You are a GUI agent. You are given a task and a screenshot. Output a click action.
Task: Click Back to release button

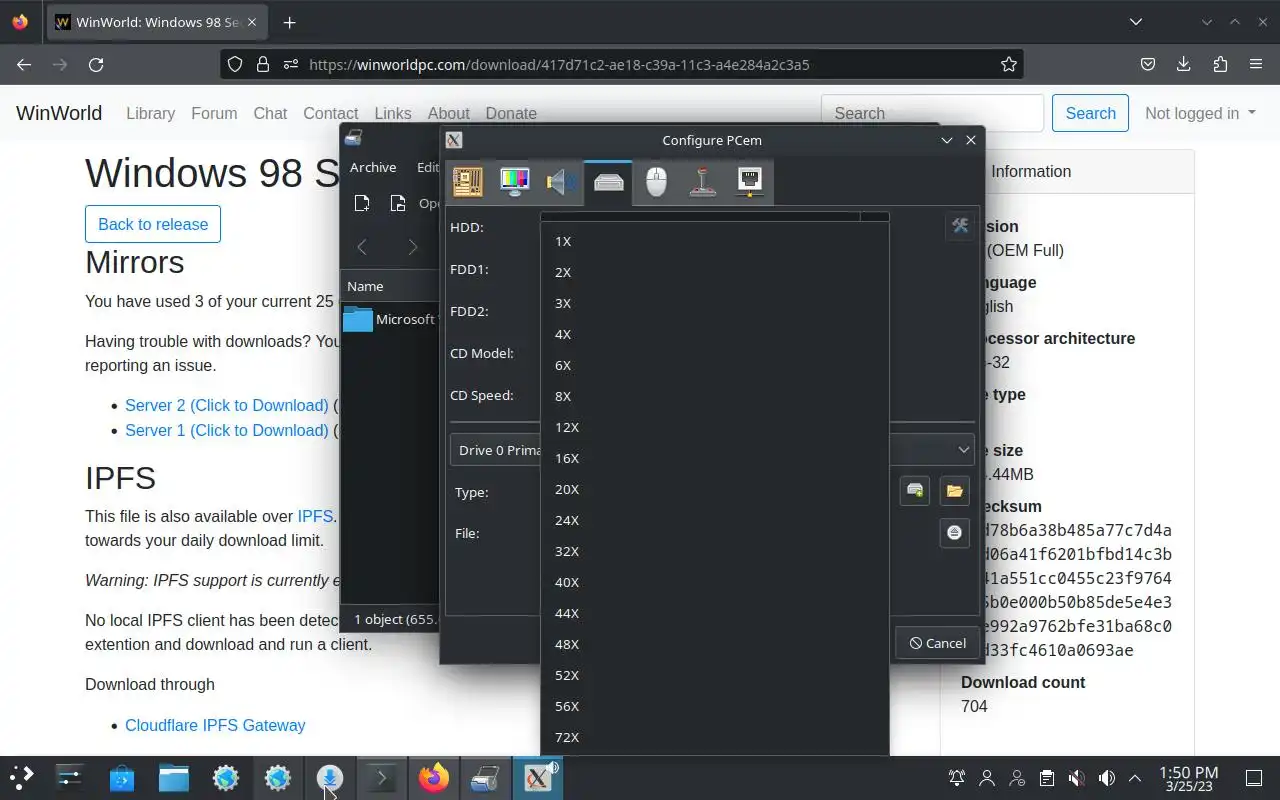pos(153,224)
